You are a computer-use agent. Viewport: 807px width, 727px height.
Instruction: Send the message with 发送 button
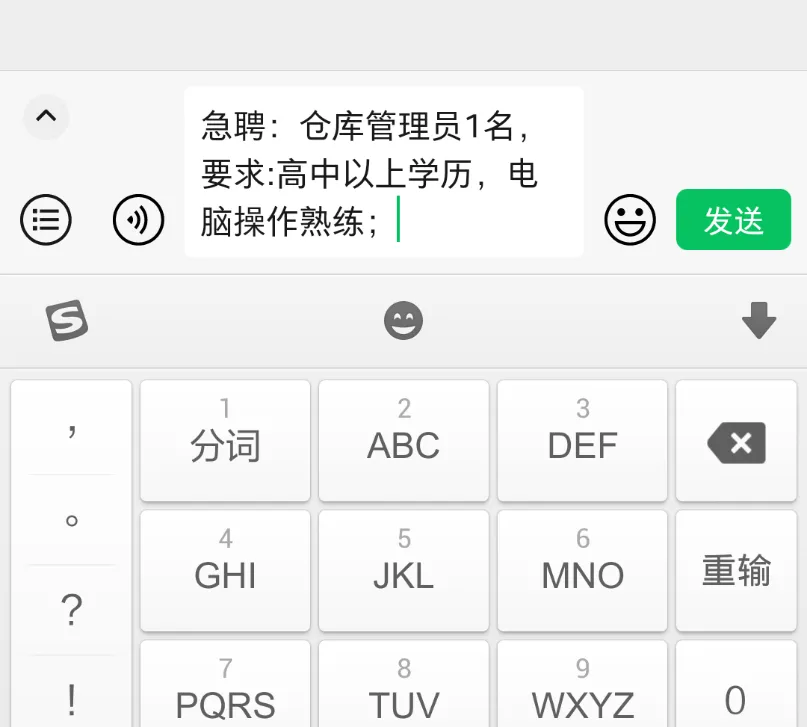pyautogui.click(x=733, y=220)
